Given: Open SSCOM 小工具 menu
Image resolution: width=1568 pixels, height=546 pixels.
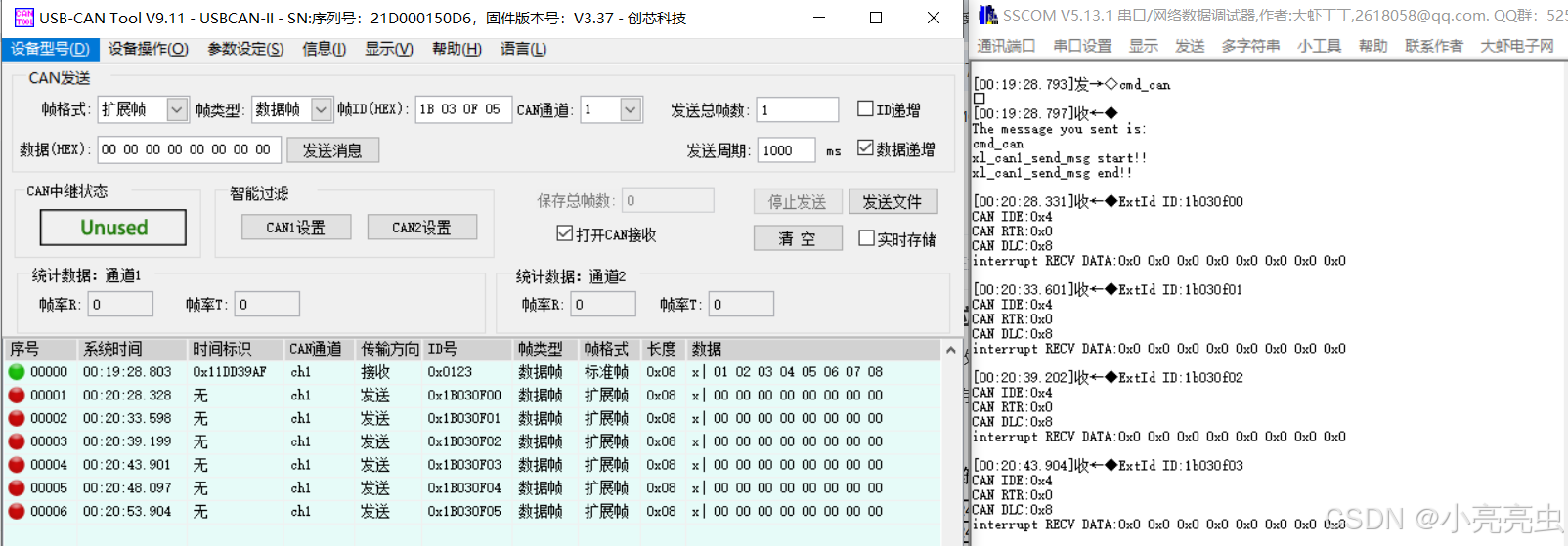Looking at the screenshot, I should pyautogui.click(x=1319, y=46).
